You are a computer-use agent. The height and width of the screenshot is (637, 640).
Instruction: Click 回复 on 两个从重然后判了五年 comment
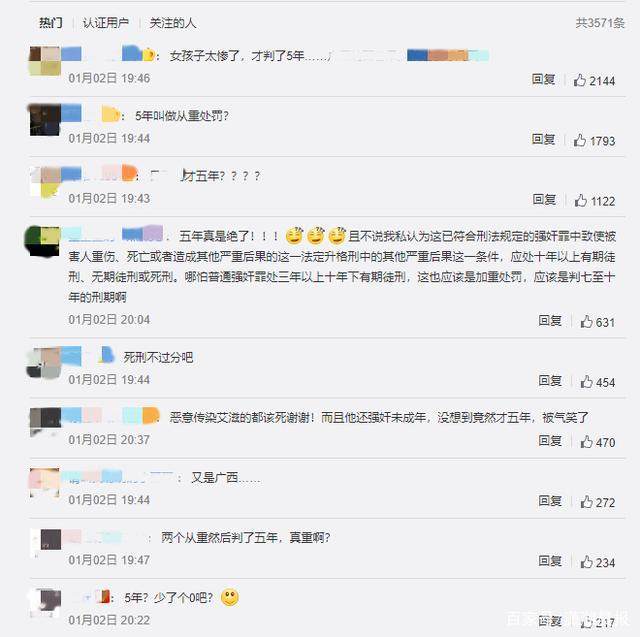(550, 561)
